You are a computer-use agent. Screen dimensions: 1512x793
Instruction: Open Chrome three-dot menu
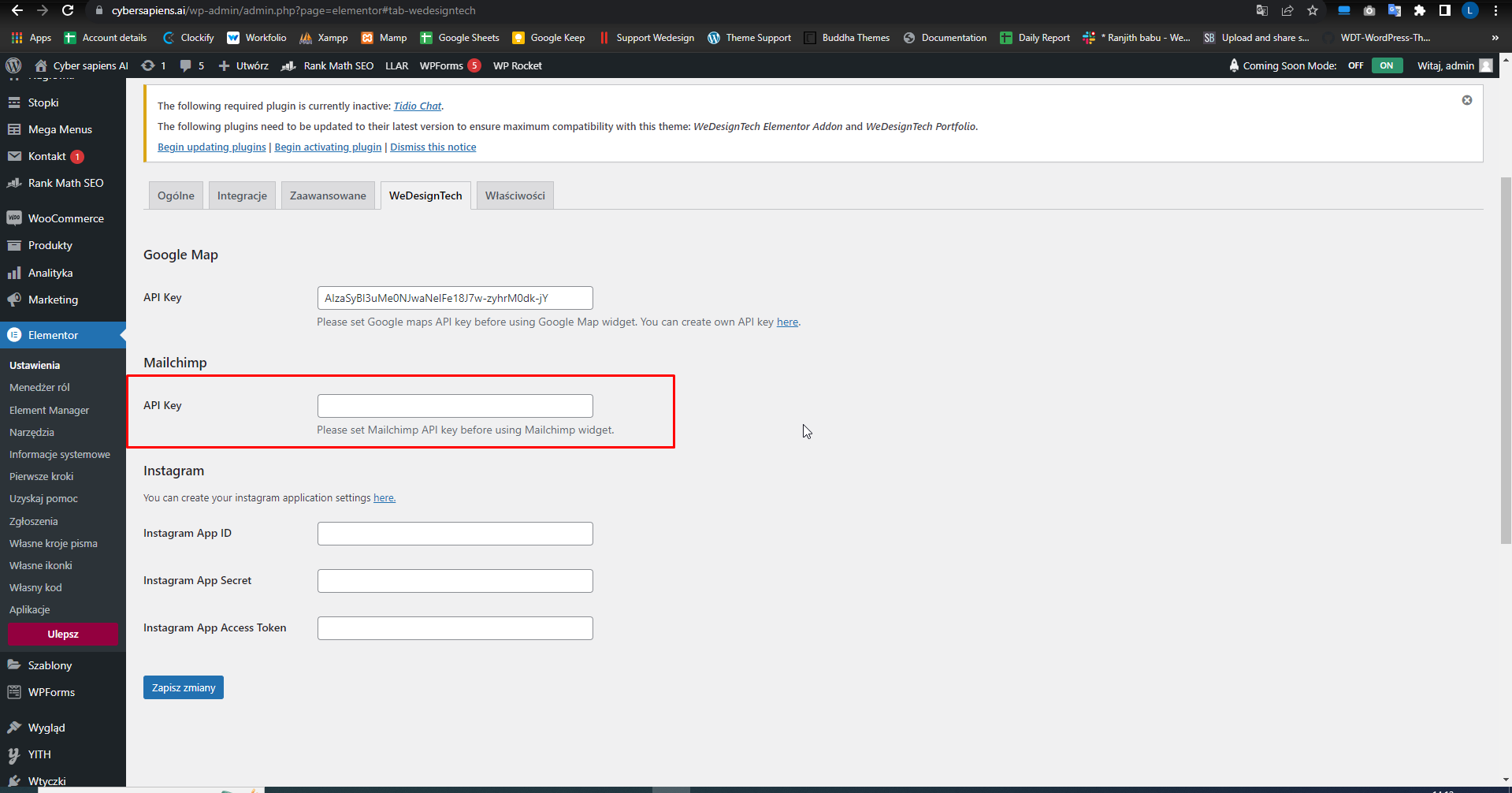coord(1495,10)
